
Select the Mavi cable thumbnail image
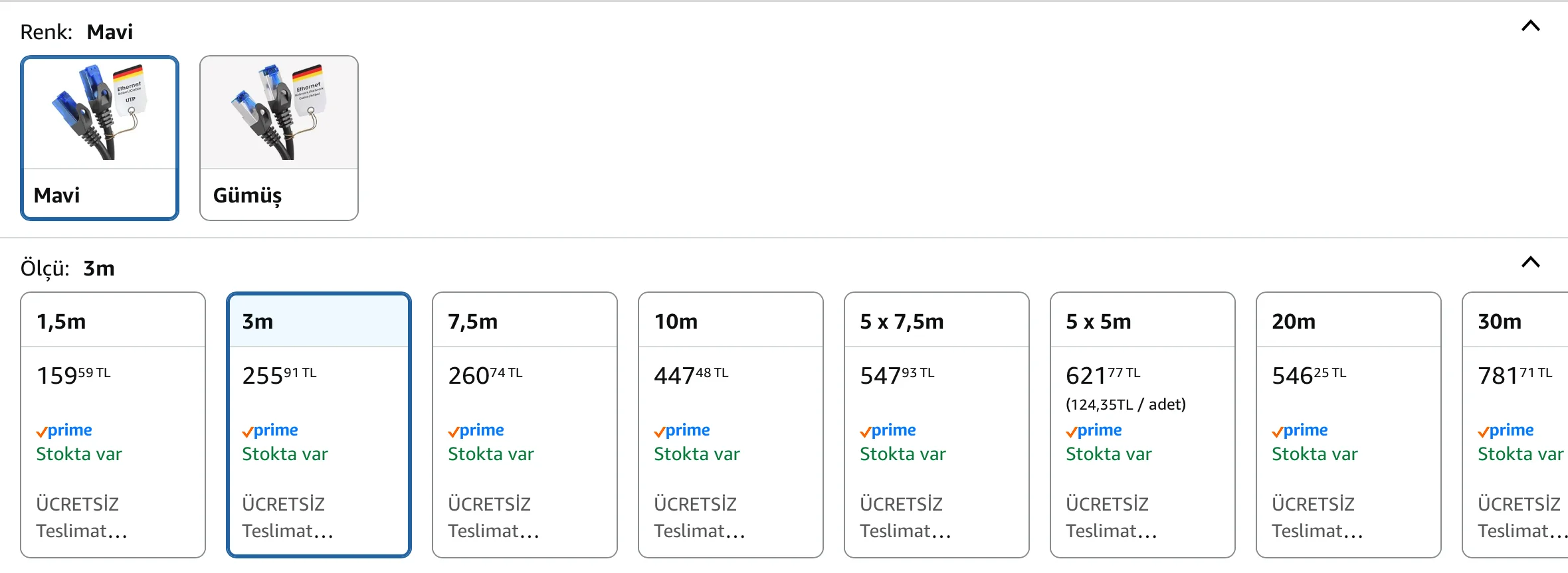pos(100,112)
